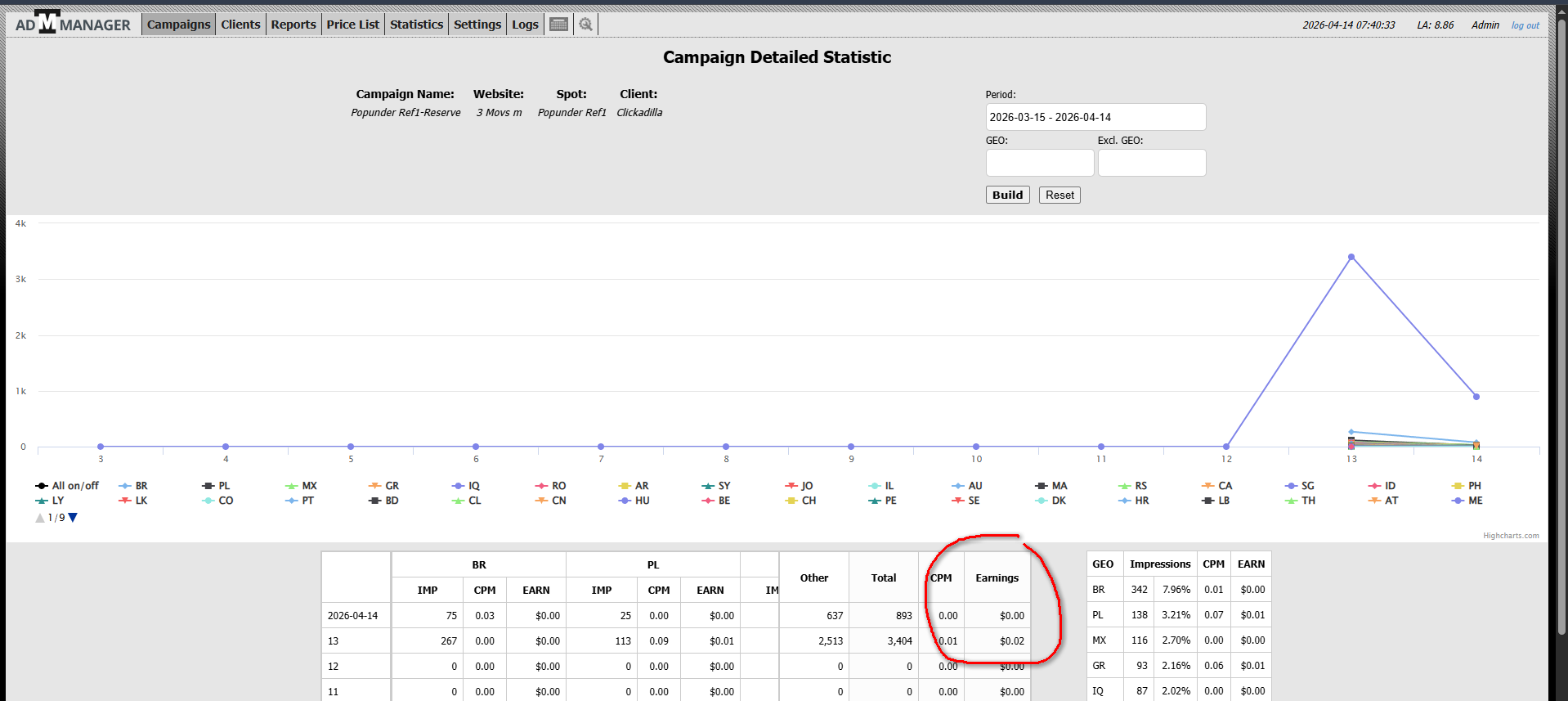Image resolution: width=1568 pixels, height=701 pixels.
Task: Open the Period date range picker
Action: click(1095, 117)
